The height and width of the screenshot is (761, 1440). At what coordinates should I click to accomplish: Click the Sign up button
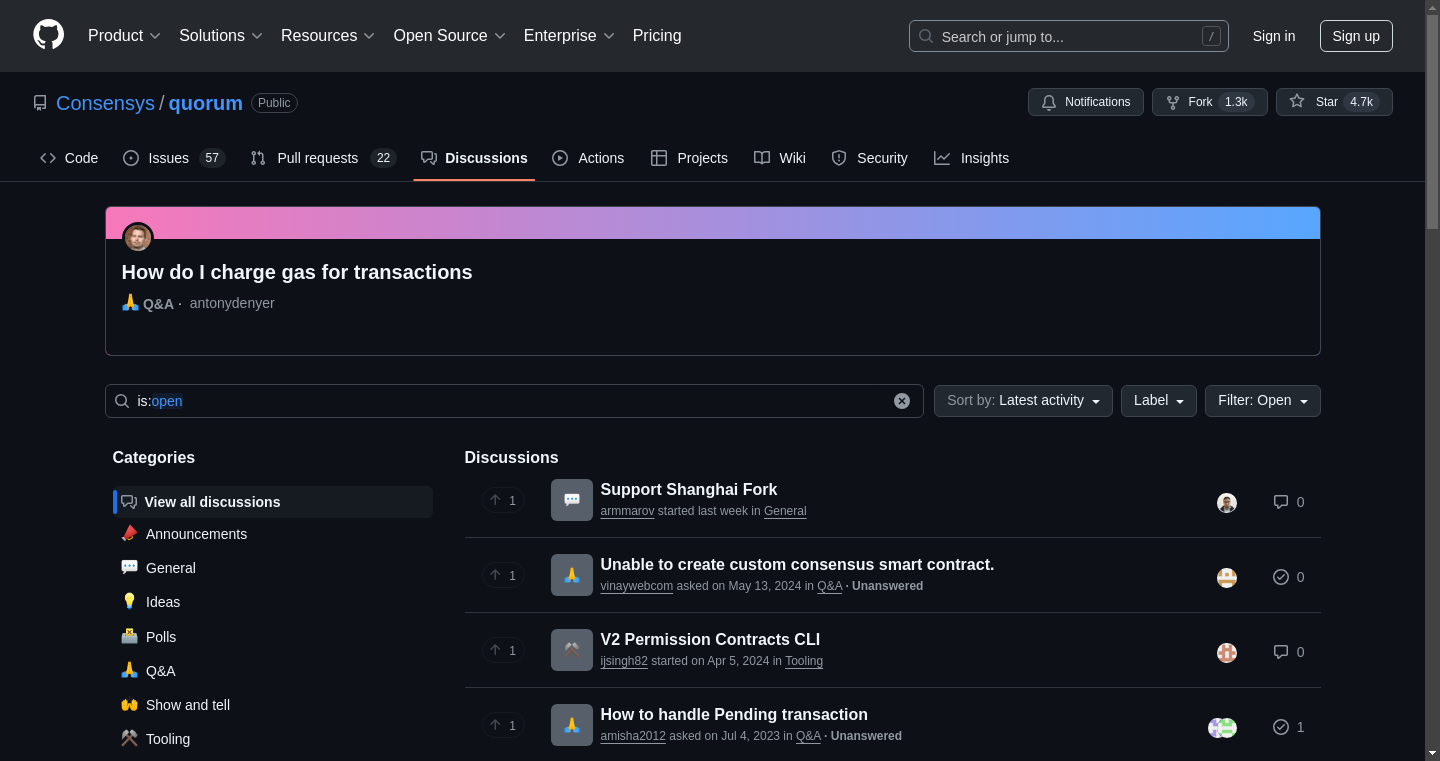(x=1356, y=36)
